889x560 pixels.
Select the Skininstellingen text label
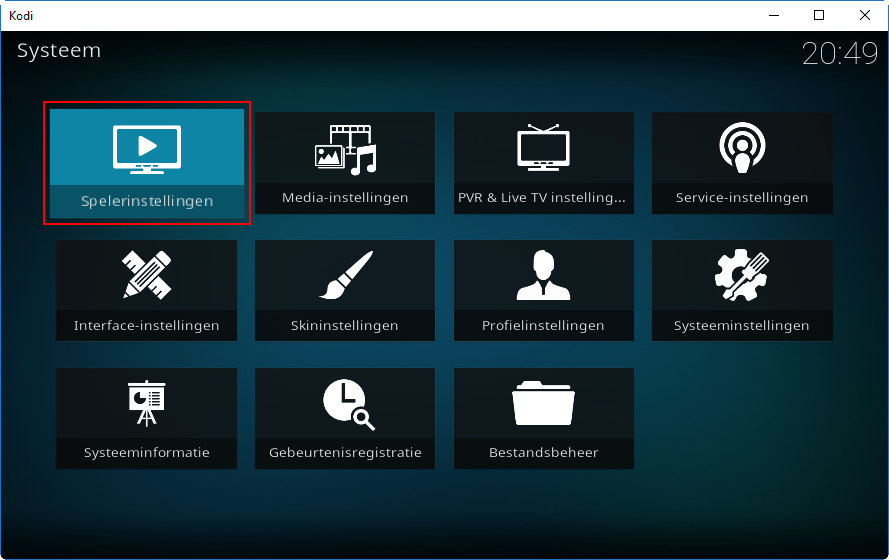345,325
